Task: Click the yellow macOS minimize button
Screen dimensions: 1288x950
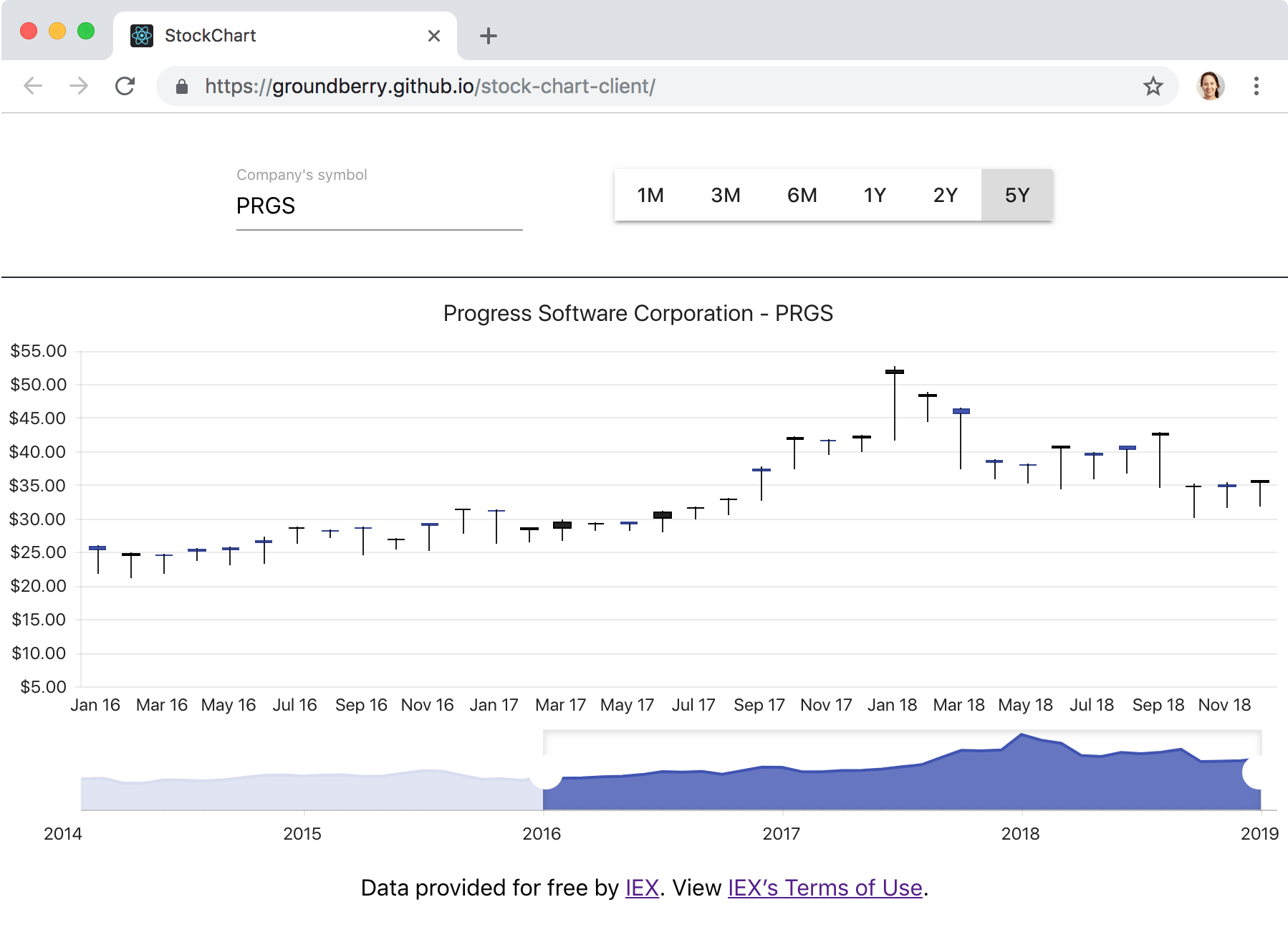Action: [x=57, y=31]
